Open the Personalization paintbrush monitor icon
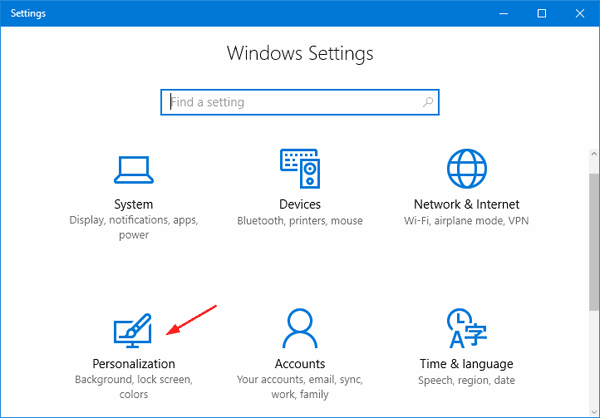This screenshot has width=600, height=418. 133,330
